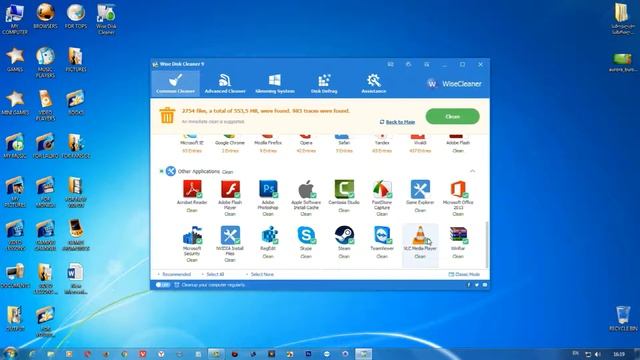Screen dimensions: 640x360
Task: Click the Select None link
Action: 262,274
